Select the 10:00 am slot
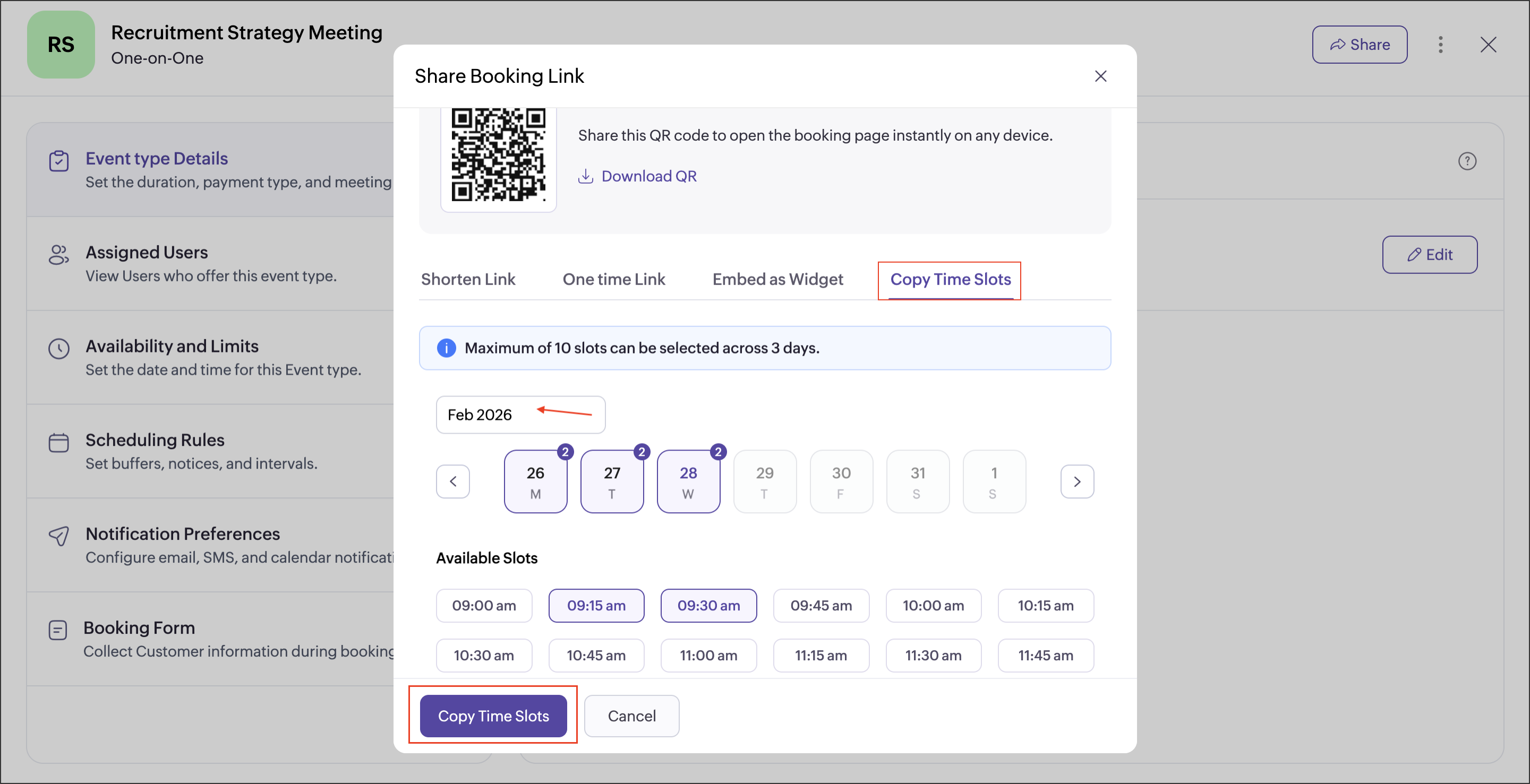The width and height of the screenshot is (1530, 784). [x=933, y=605]
